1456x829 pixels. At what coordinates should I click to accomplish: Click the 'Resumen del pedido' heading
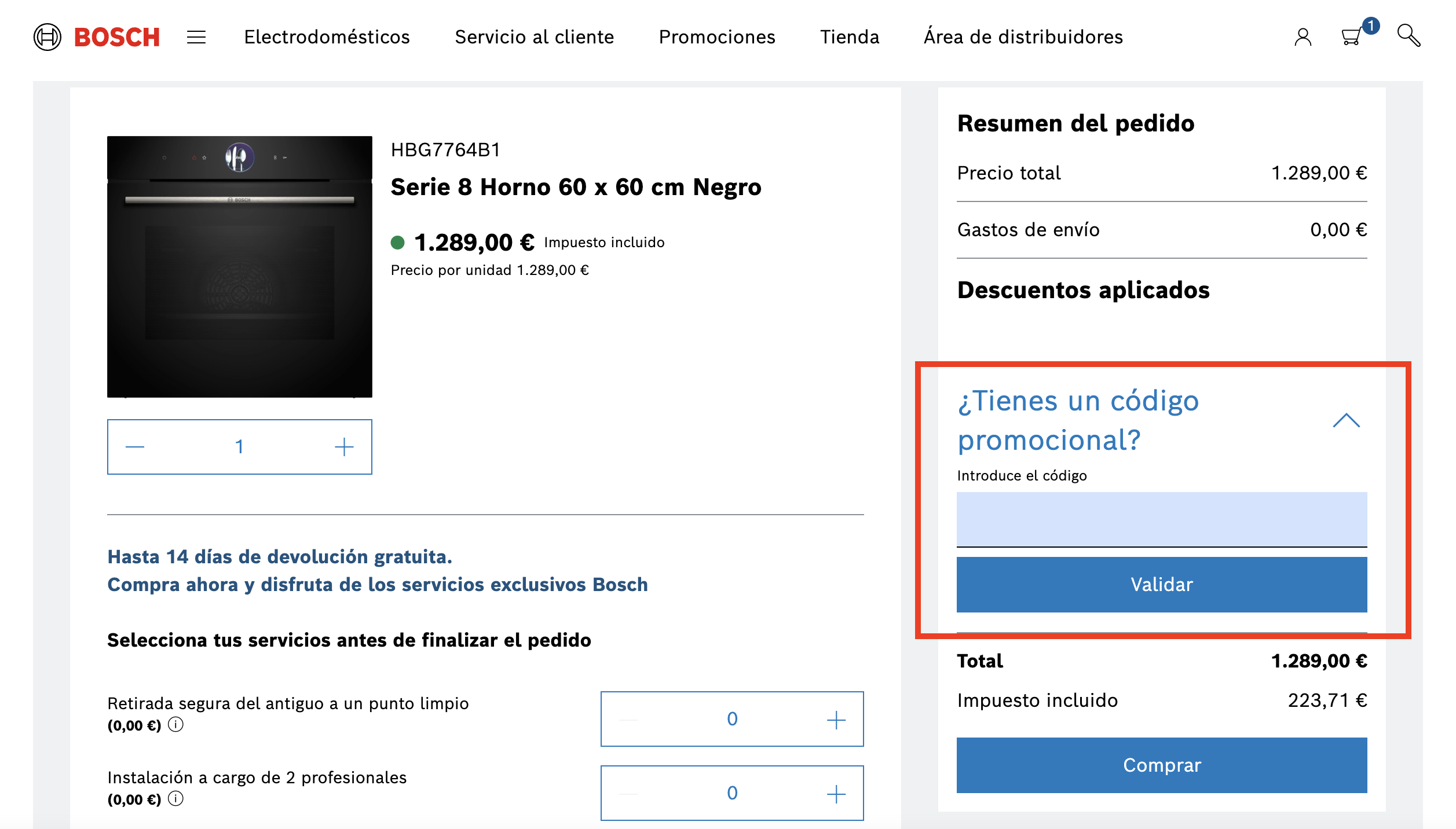point(1075,123)
